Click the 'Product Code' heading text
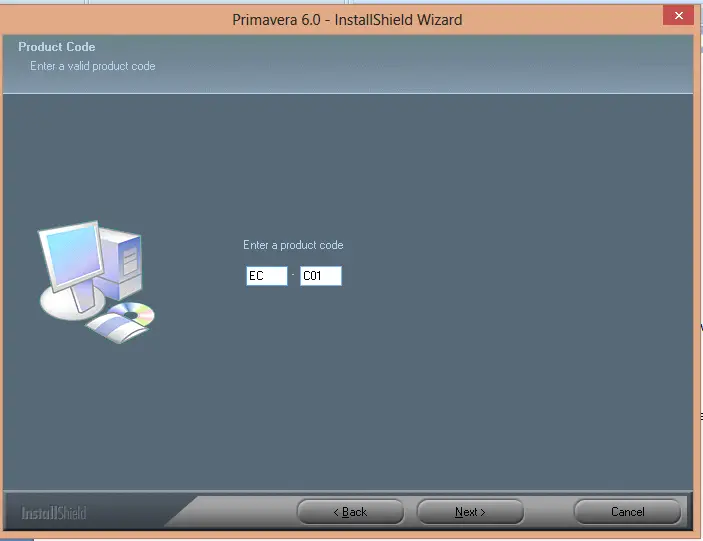Viewport: 703px width, 541px height. 56,47
